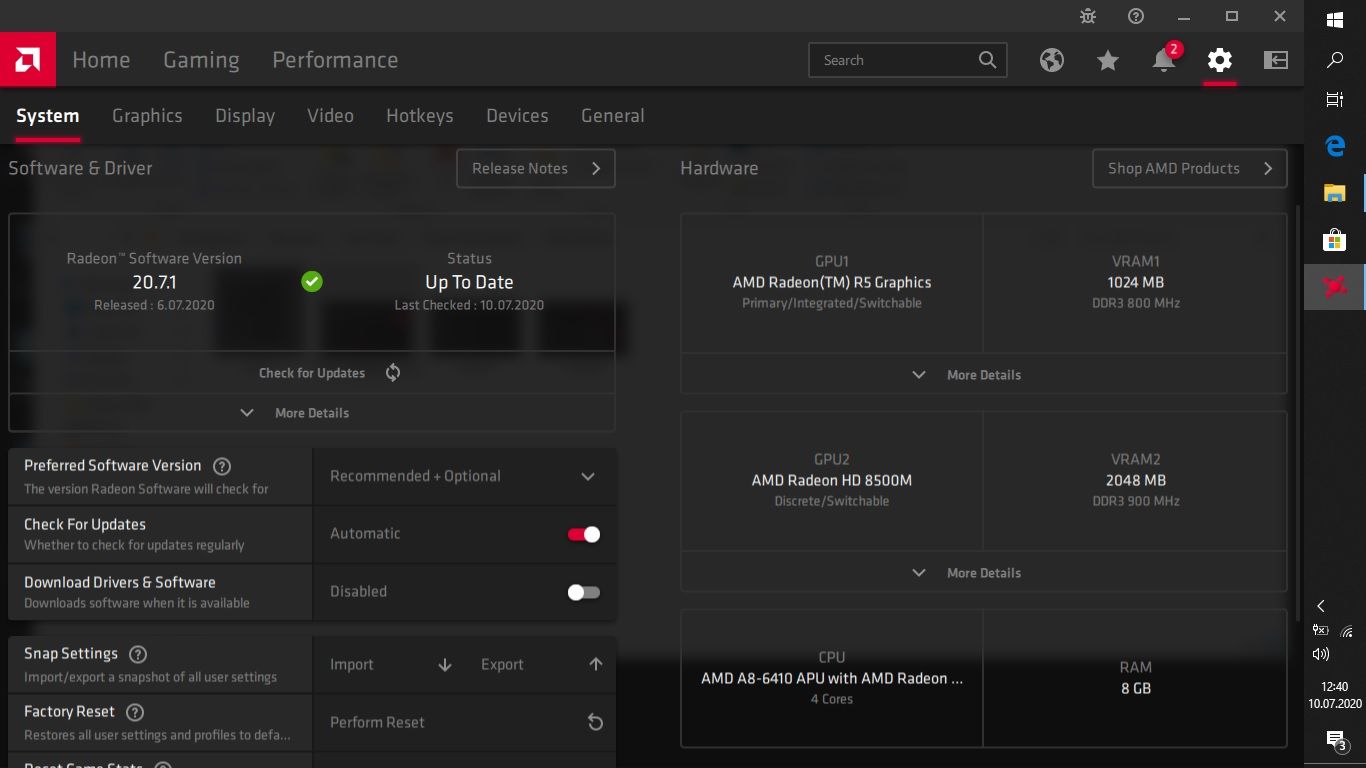
Task: Click the Import down arrow icon
Action: (x=445, y=664)
